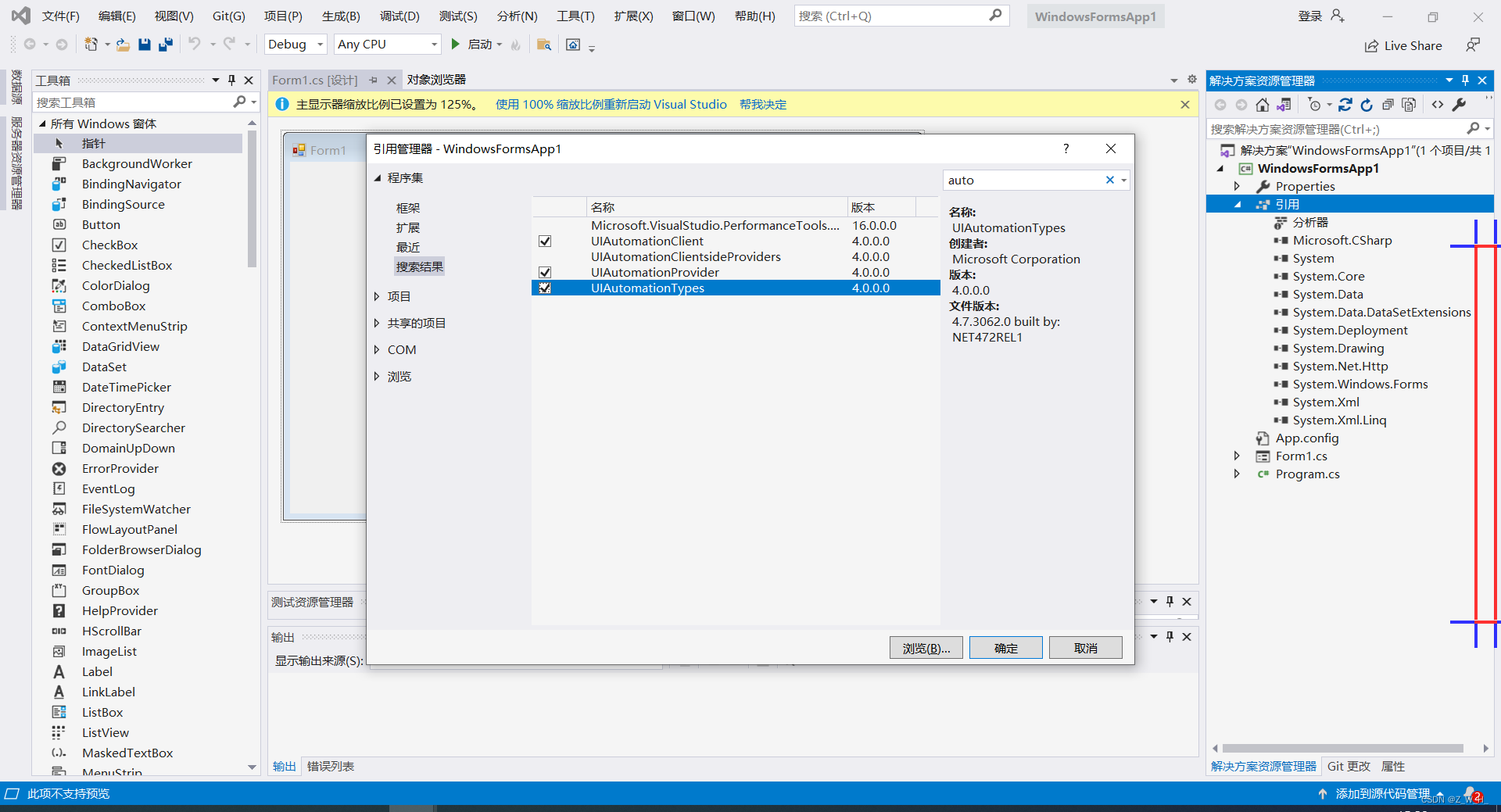Dismiss the yellow scaling info bar
This screenshot has width=1501, height=812.
1185,105
